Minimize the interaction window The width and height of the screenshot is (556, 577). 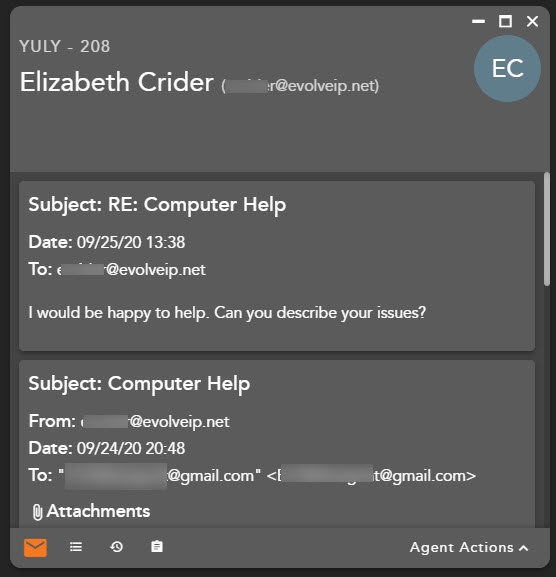pyautogui.click(x=478, y=21)
